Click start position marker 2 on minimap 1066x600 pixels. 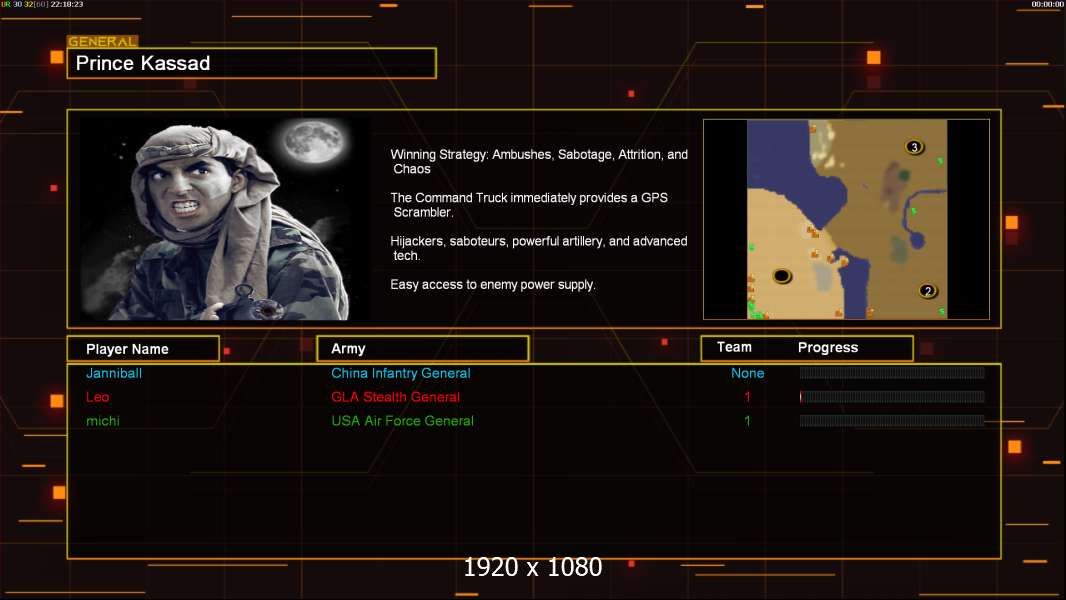click(x=928, y=291)
